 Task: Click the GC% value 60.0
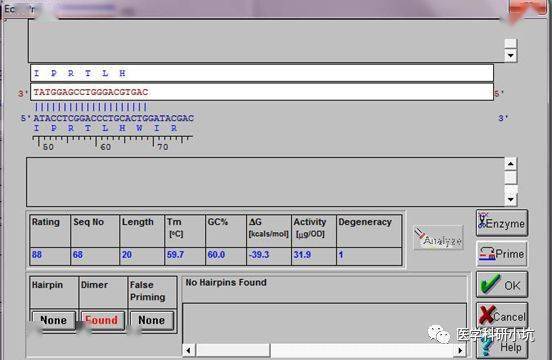pos(216,254)
